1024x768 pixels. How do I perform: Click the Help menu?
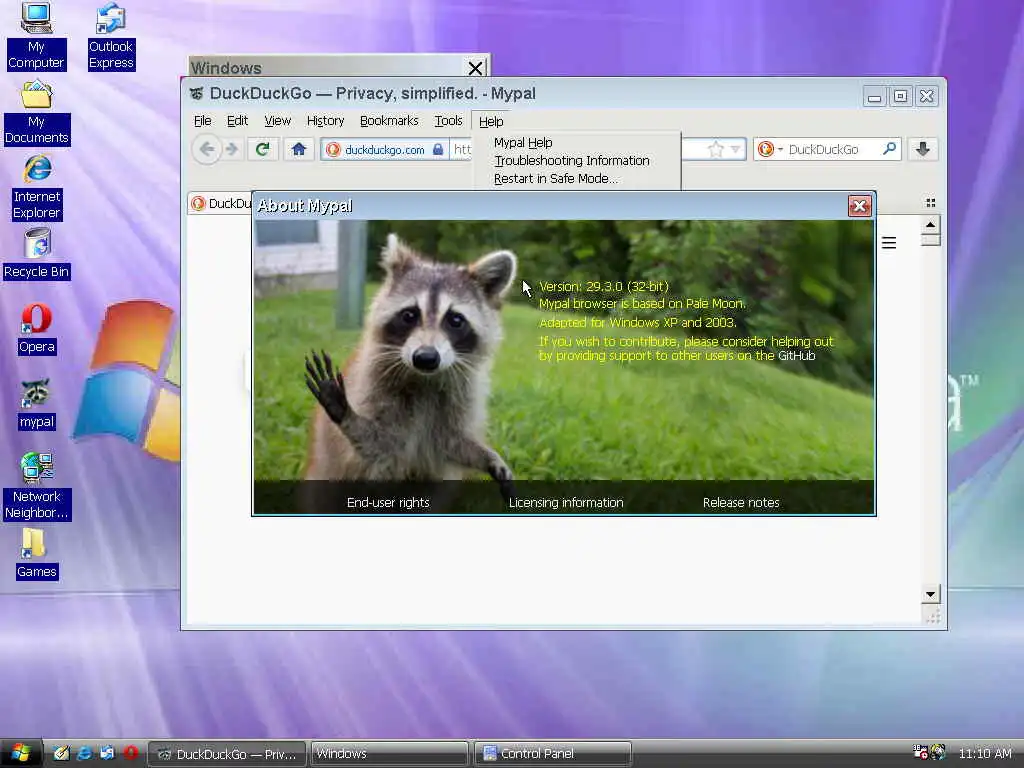point(491,121)
